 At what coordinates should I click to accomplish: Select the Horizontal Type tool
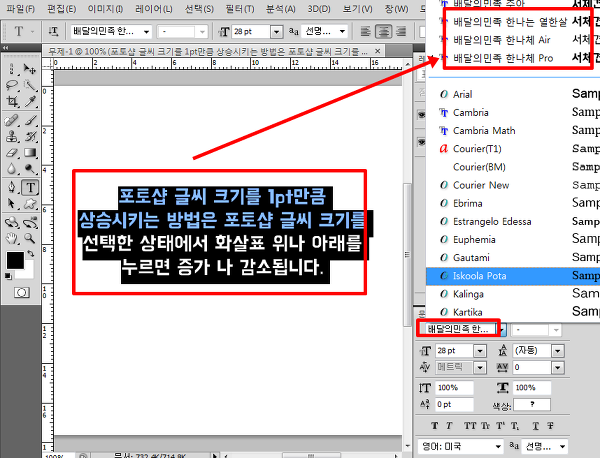coord(30,187)
